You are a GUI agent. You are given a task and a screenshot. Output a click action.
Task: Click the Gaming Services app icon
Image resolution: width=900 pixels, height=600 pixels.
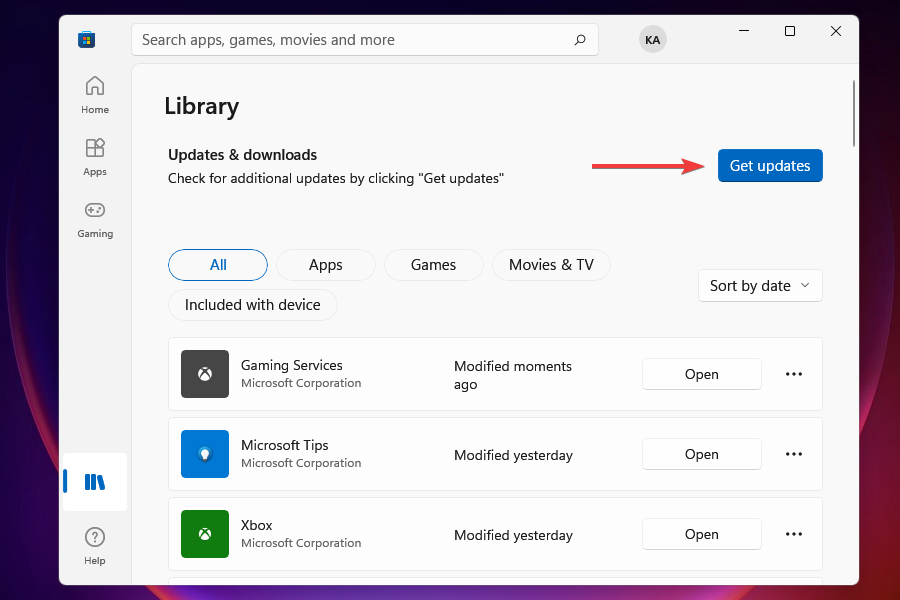tap(205, 374)
